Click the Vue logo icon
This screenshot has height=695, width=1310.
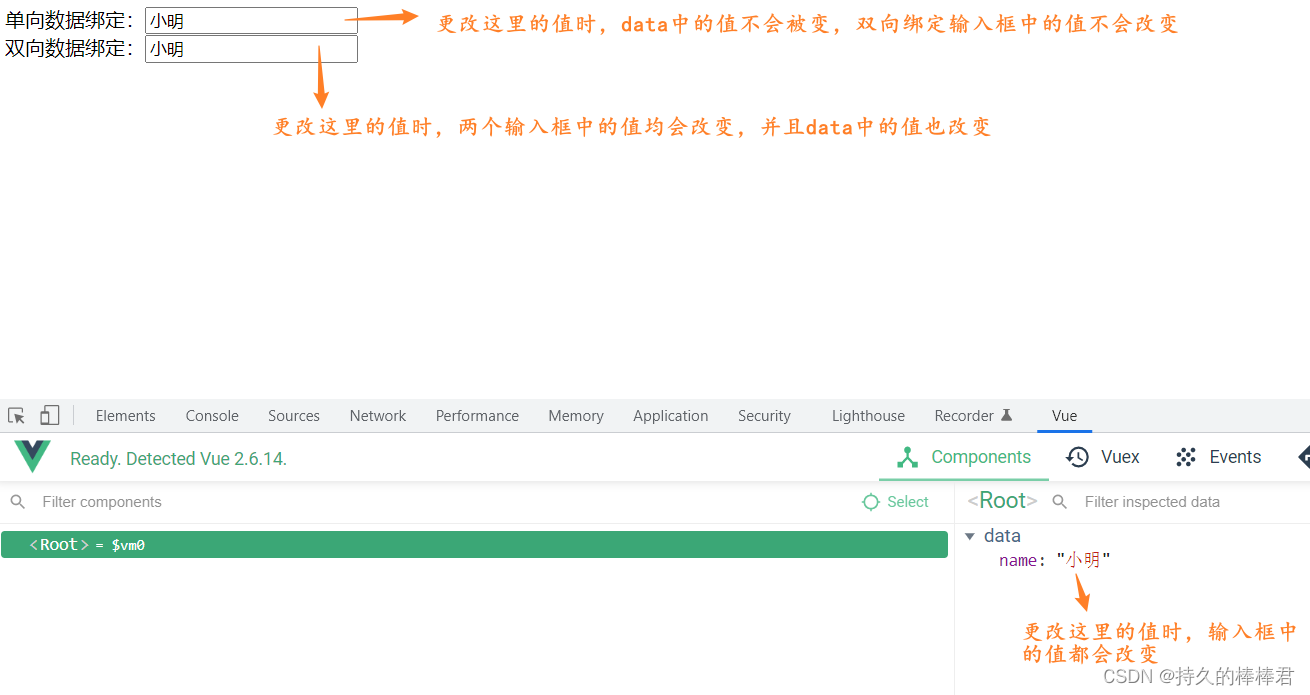coord(32,457)
